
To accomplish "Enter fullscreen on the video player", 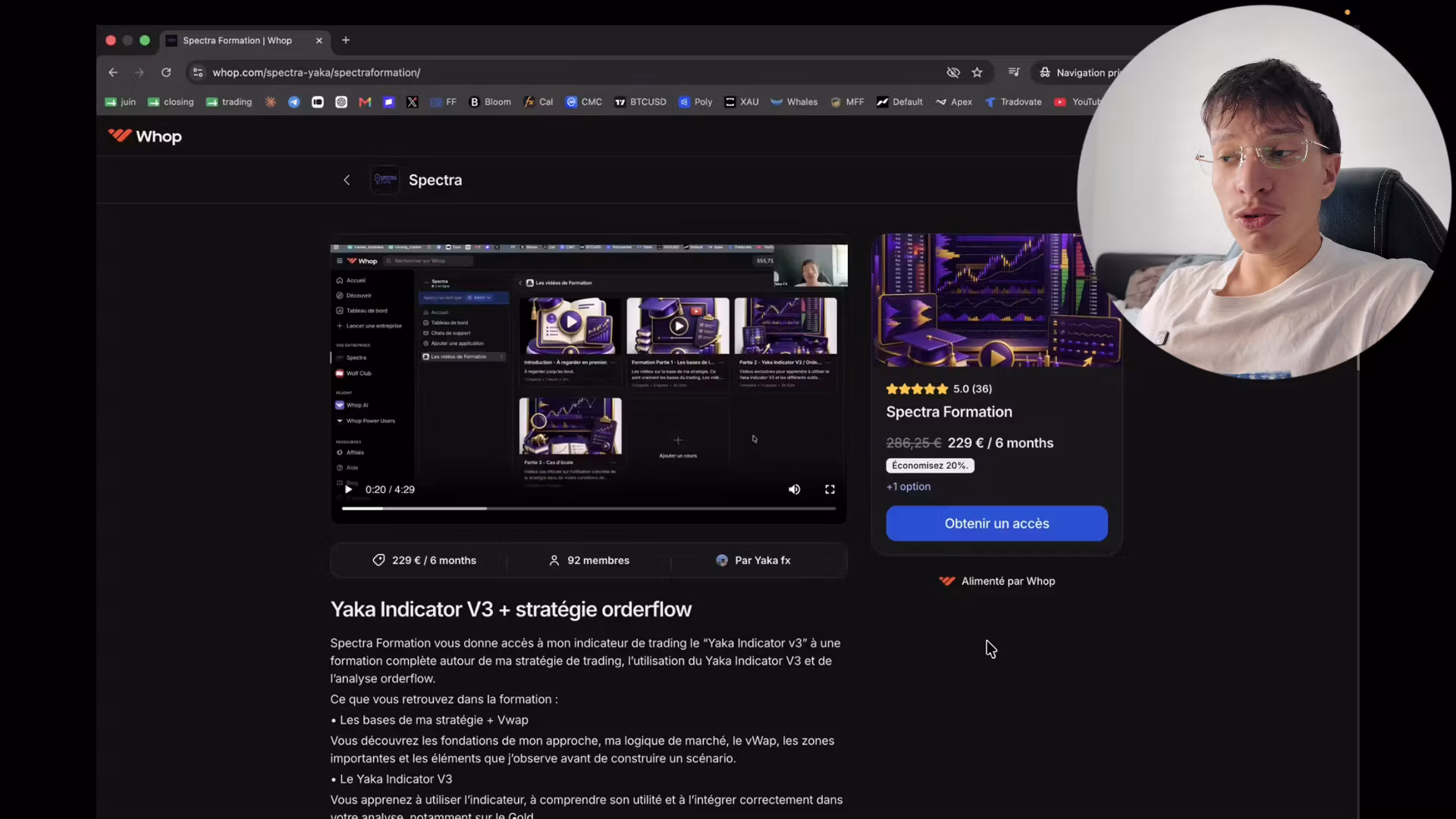I will (x=830, y=490).
